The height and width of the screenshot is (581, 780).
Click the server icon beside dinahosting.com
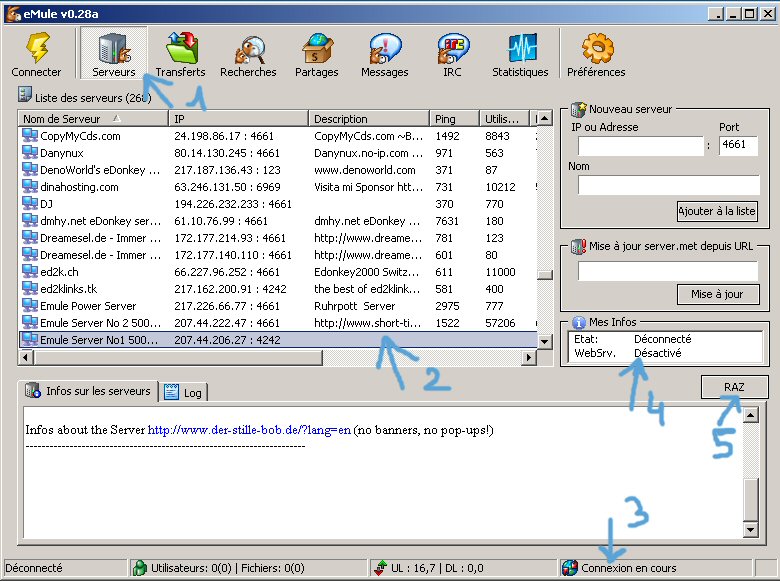click(30, 186)
